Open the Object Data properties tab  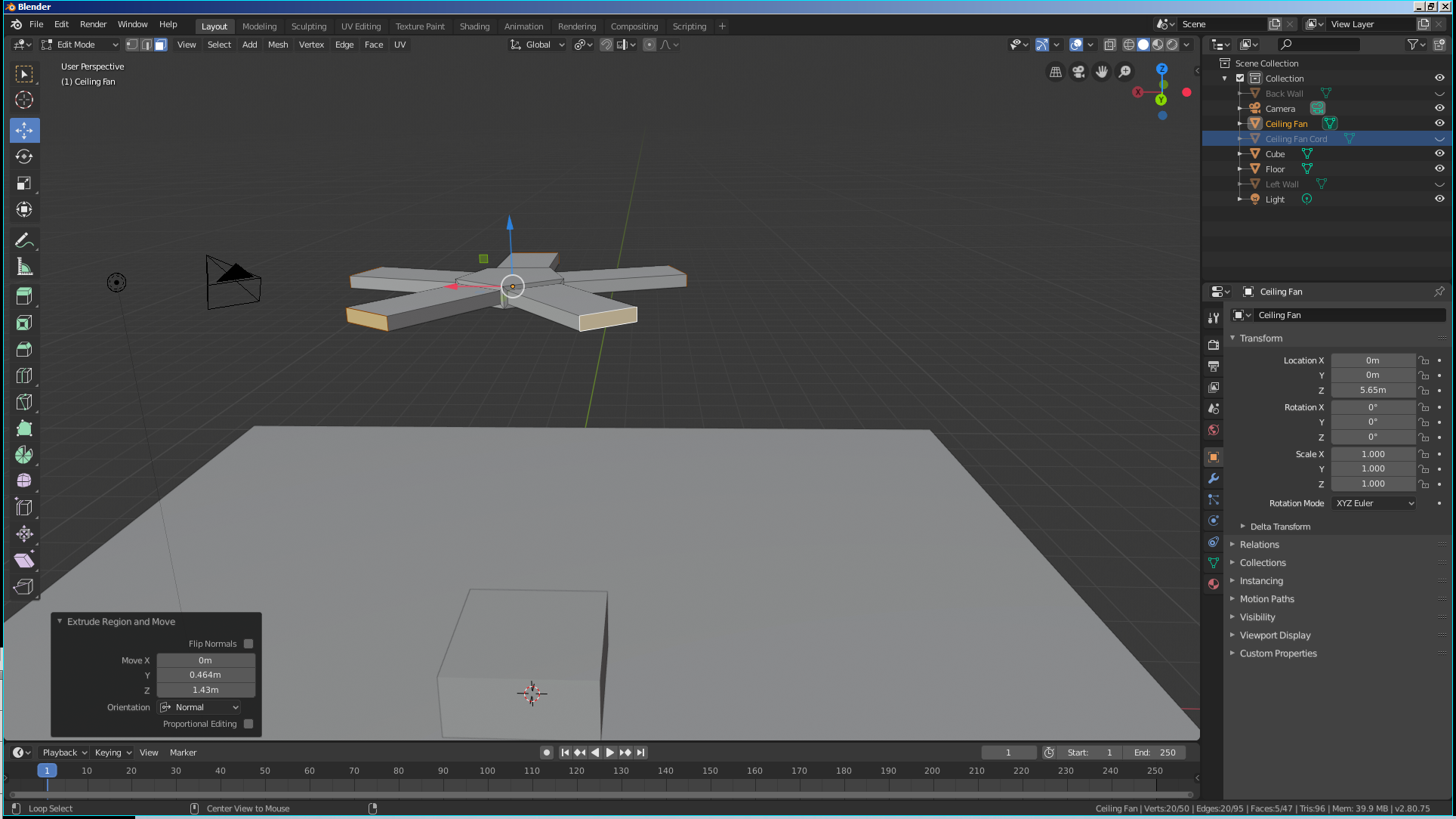pos(1214,563)
